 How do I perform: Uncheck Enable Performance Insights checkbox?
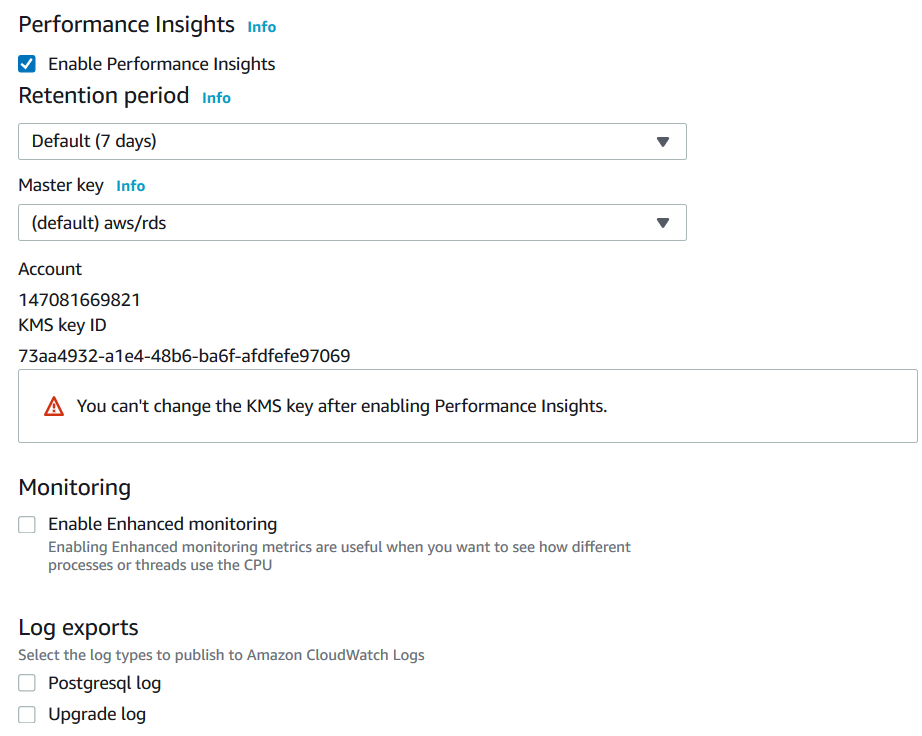28,64
